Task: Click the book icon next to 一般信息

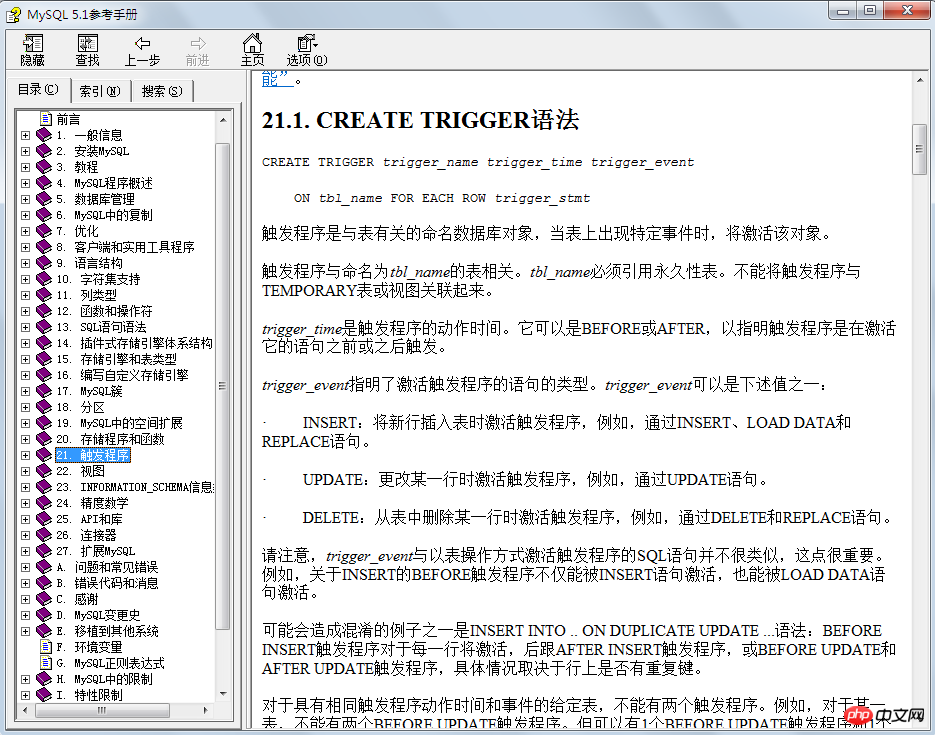Action: click(x=44, y=135)
